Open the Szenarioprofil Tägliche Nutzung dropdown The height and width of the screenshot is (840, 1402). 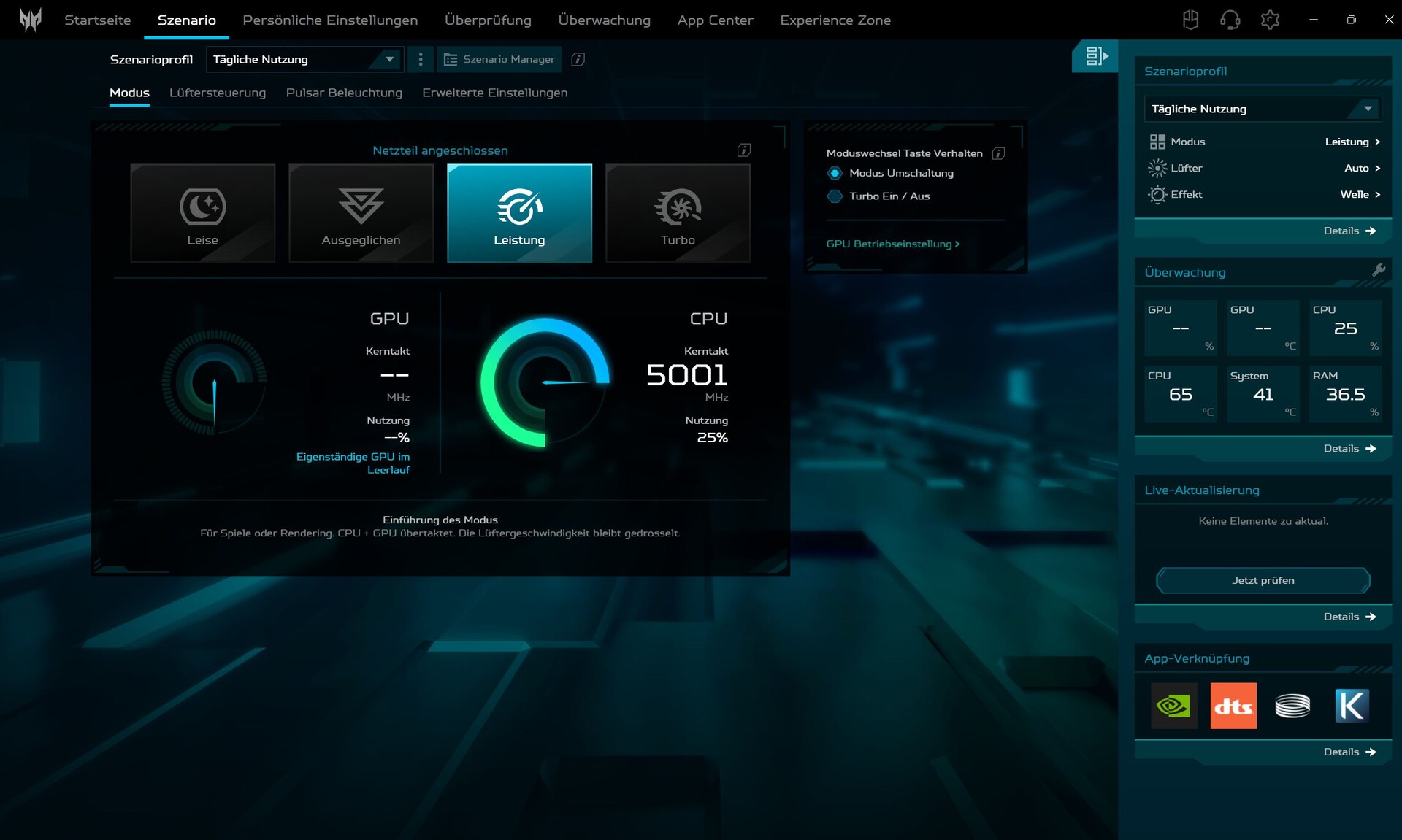click(304, 59)
